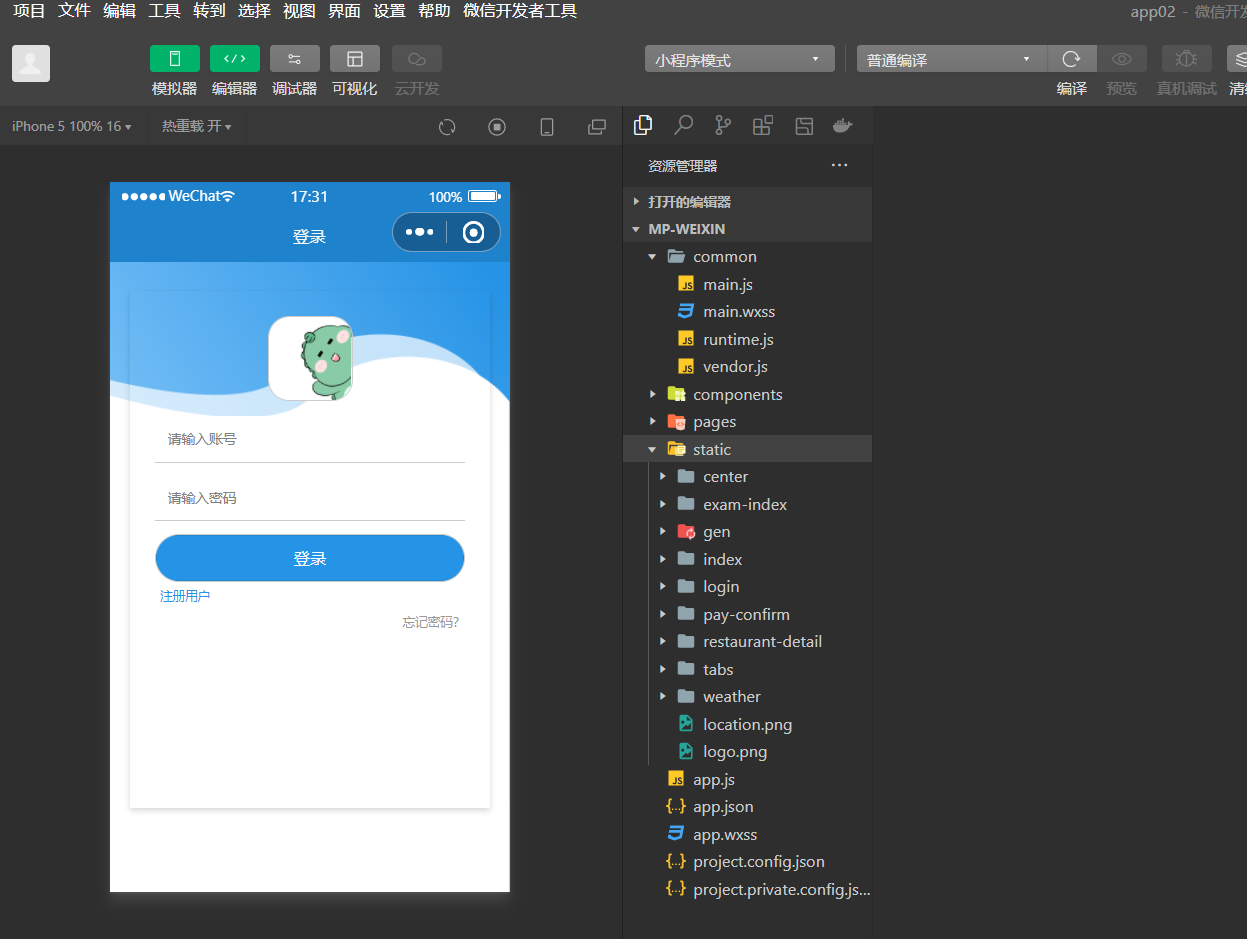Click the 云开发 cloud development icon

[417, 58]
